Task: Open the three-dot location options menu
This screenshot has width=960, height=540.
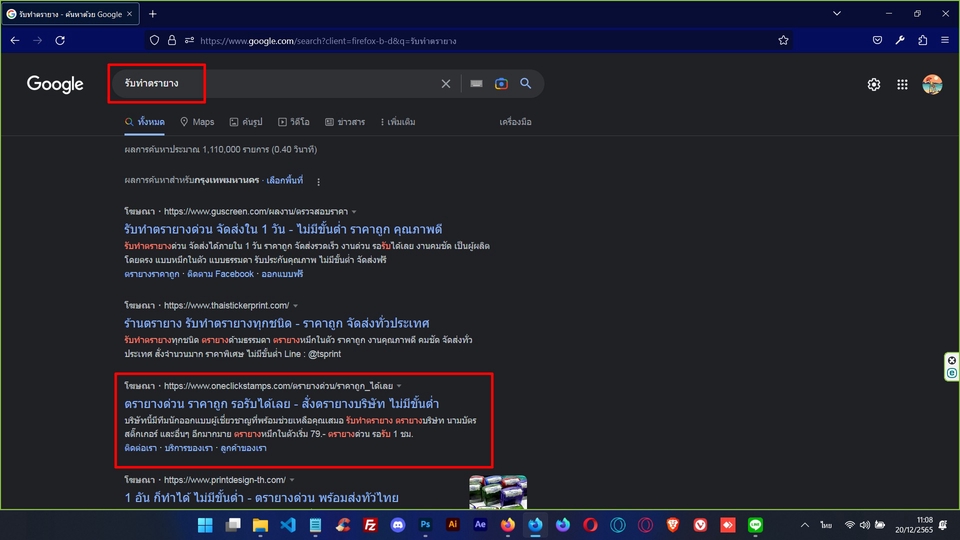Action: 318,181
